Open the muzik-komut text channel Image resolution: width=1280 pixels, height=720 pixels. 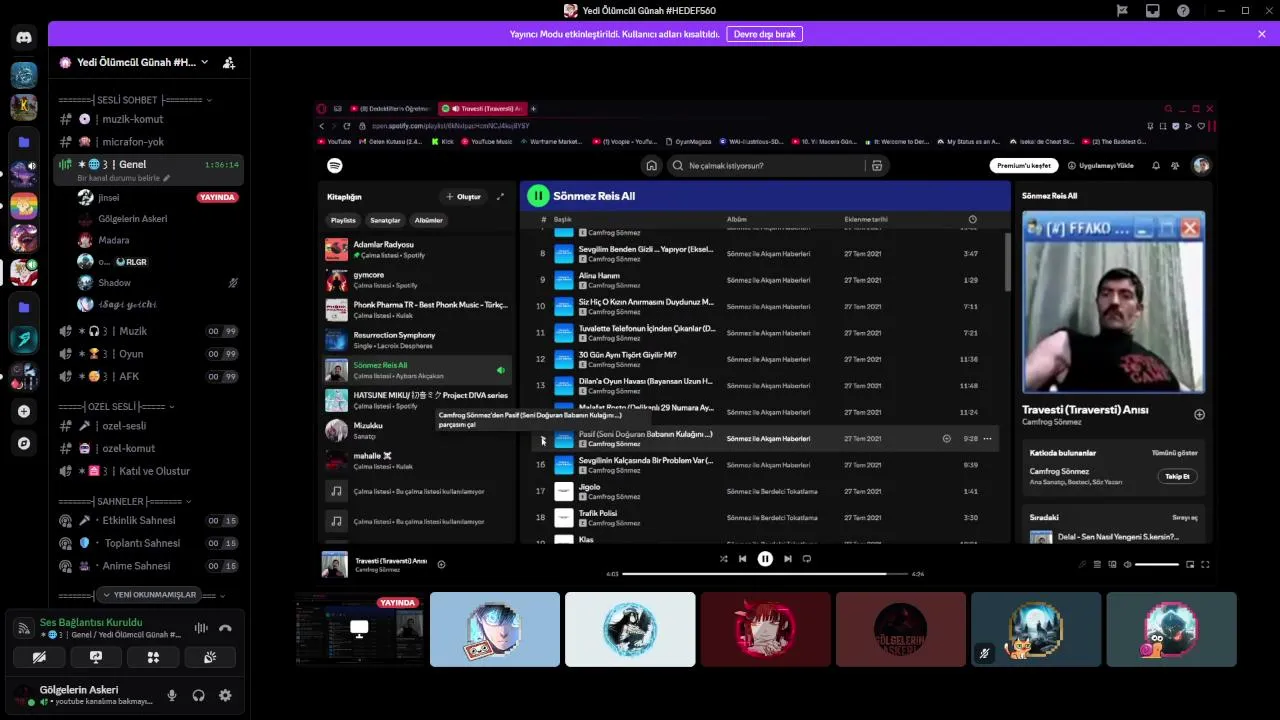click(x=148, y=119)
